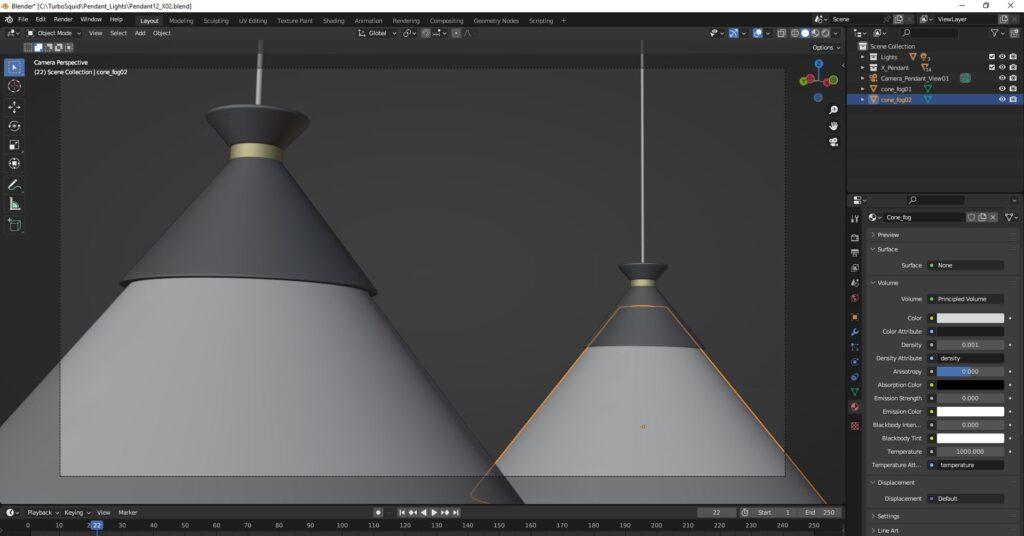Open the Material properties tab
The height and width of the screenshot is (536, 1024).
click(x=854, y=407)
